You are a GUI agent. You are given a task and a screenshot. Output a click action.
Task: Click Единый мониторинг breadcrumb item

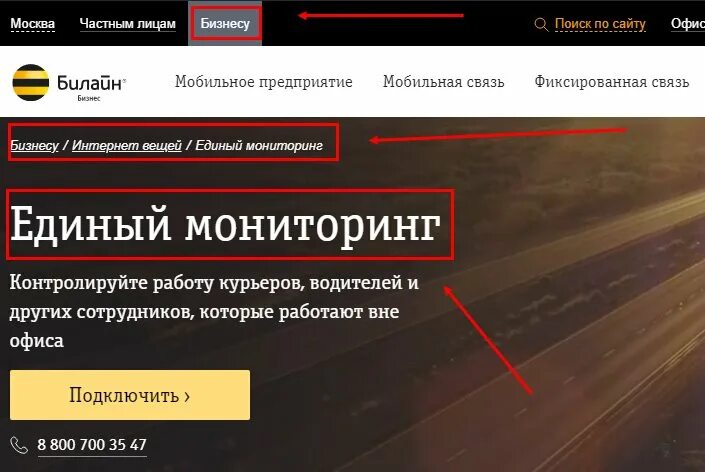click(259, 145)
